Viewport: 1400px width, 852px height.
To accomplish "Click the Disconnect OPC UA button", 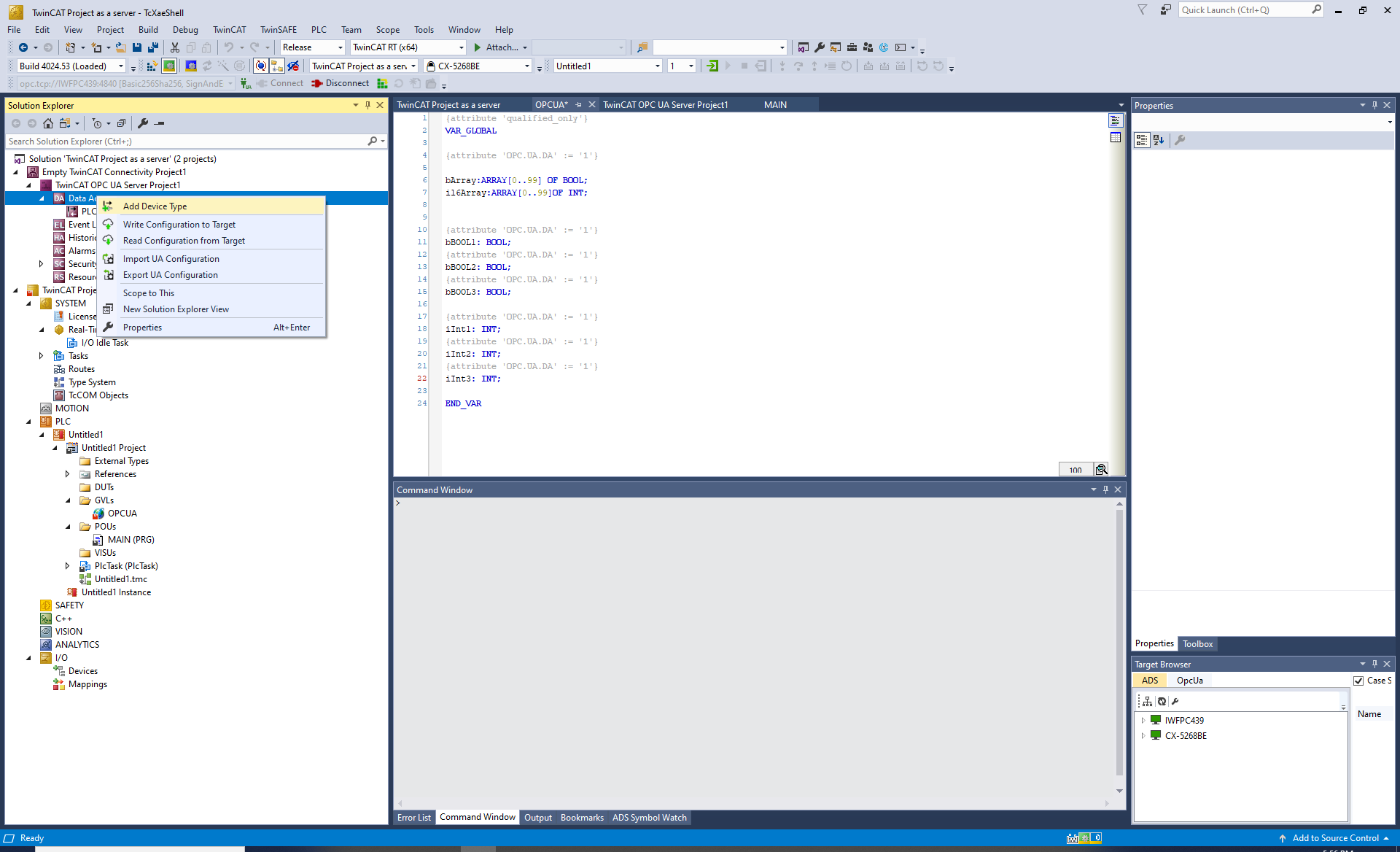I will point(340,83).
